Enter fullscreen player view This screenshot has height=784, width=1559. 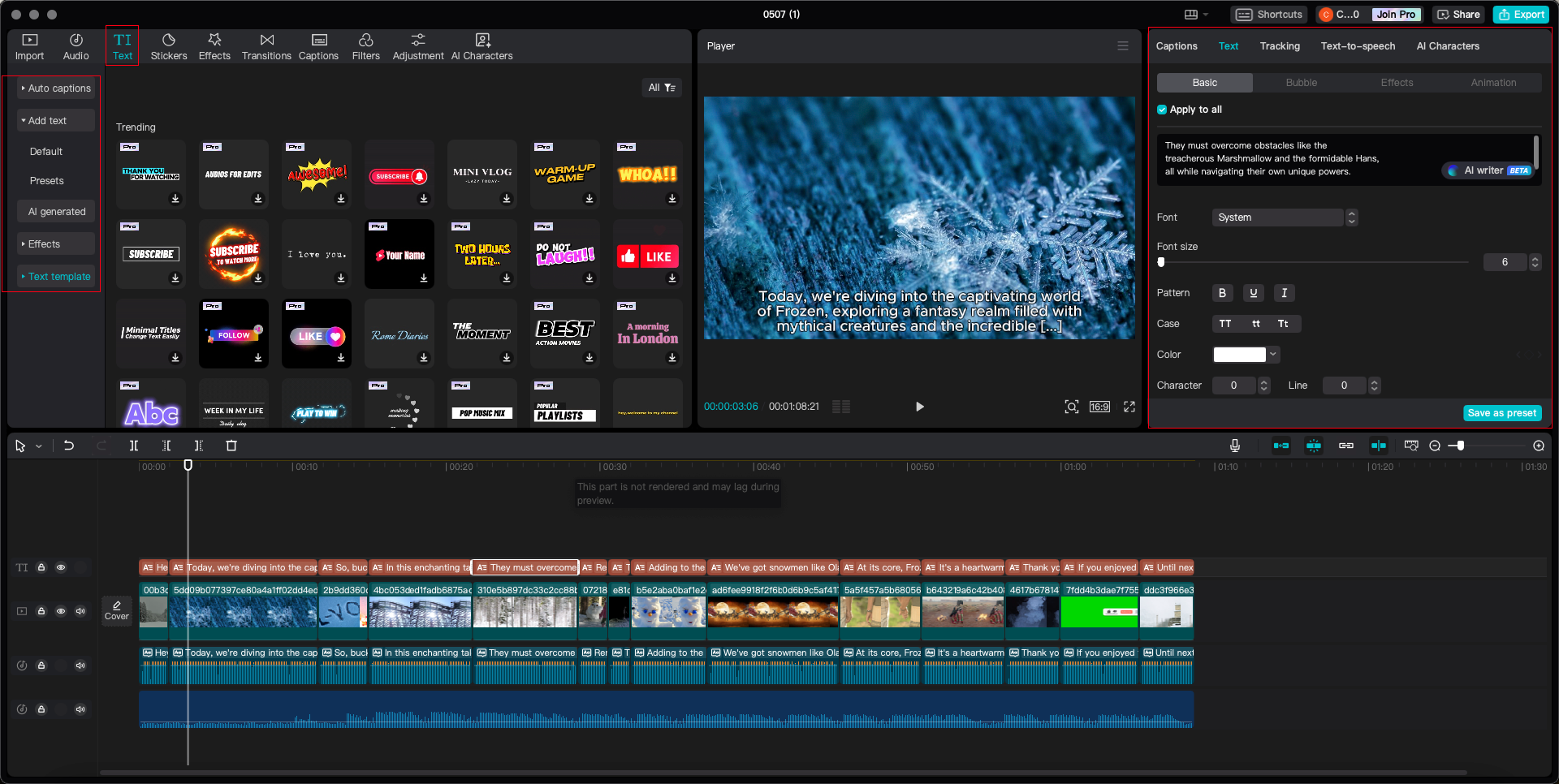coord(1129,407)
